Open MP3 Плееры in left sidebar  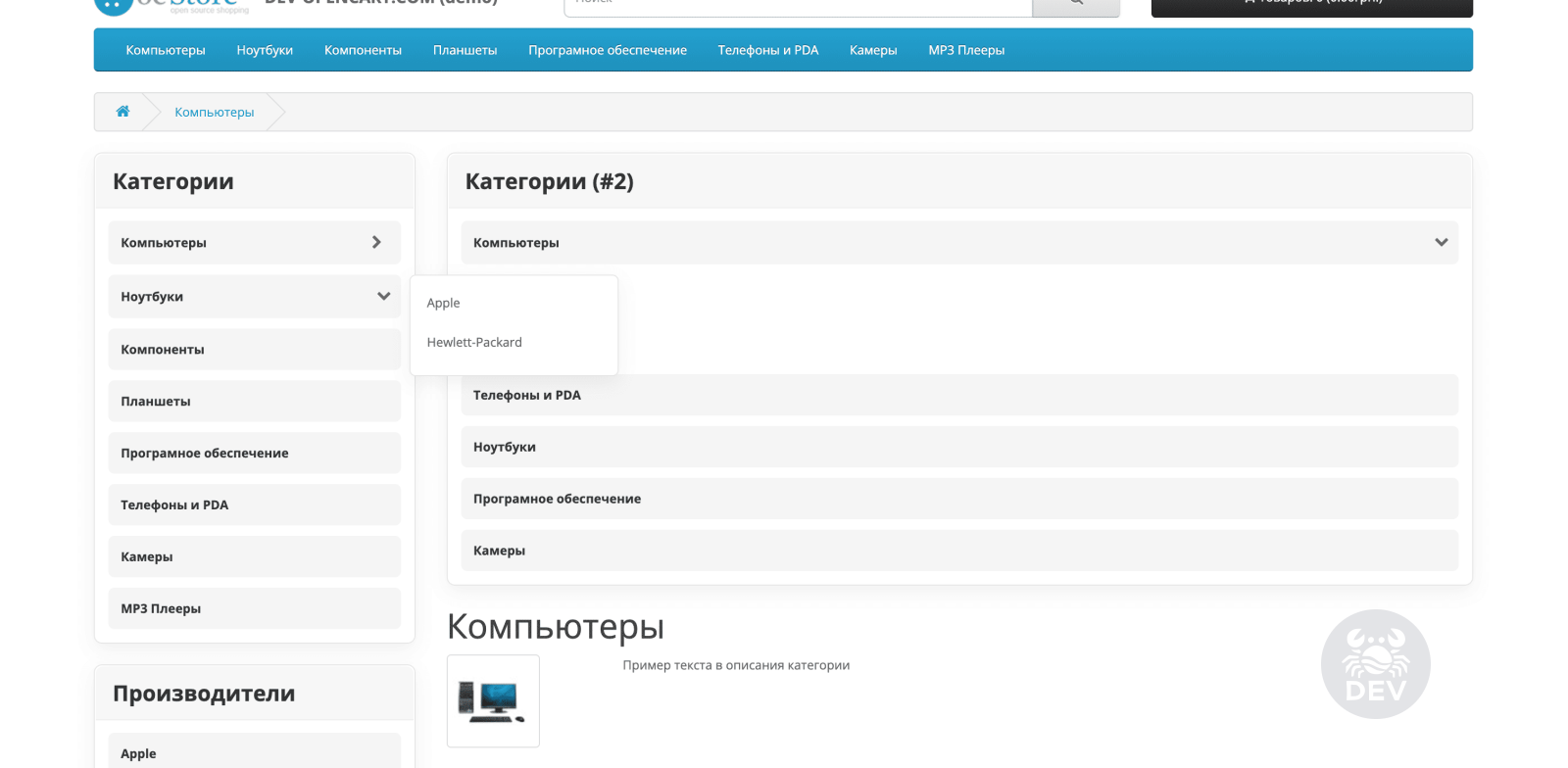pyautogui.click(x=254, y=608)
